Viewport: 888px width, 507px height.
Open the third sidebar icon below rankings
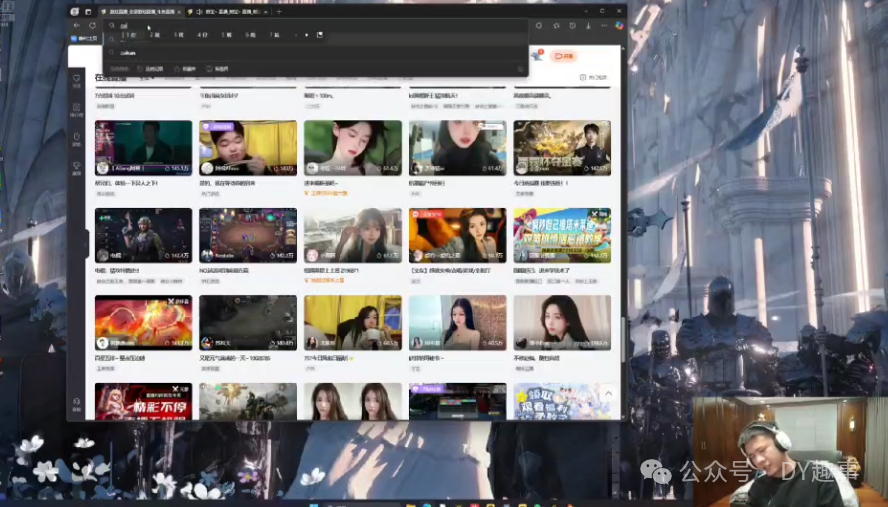[x=76, y=139]
